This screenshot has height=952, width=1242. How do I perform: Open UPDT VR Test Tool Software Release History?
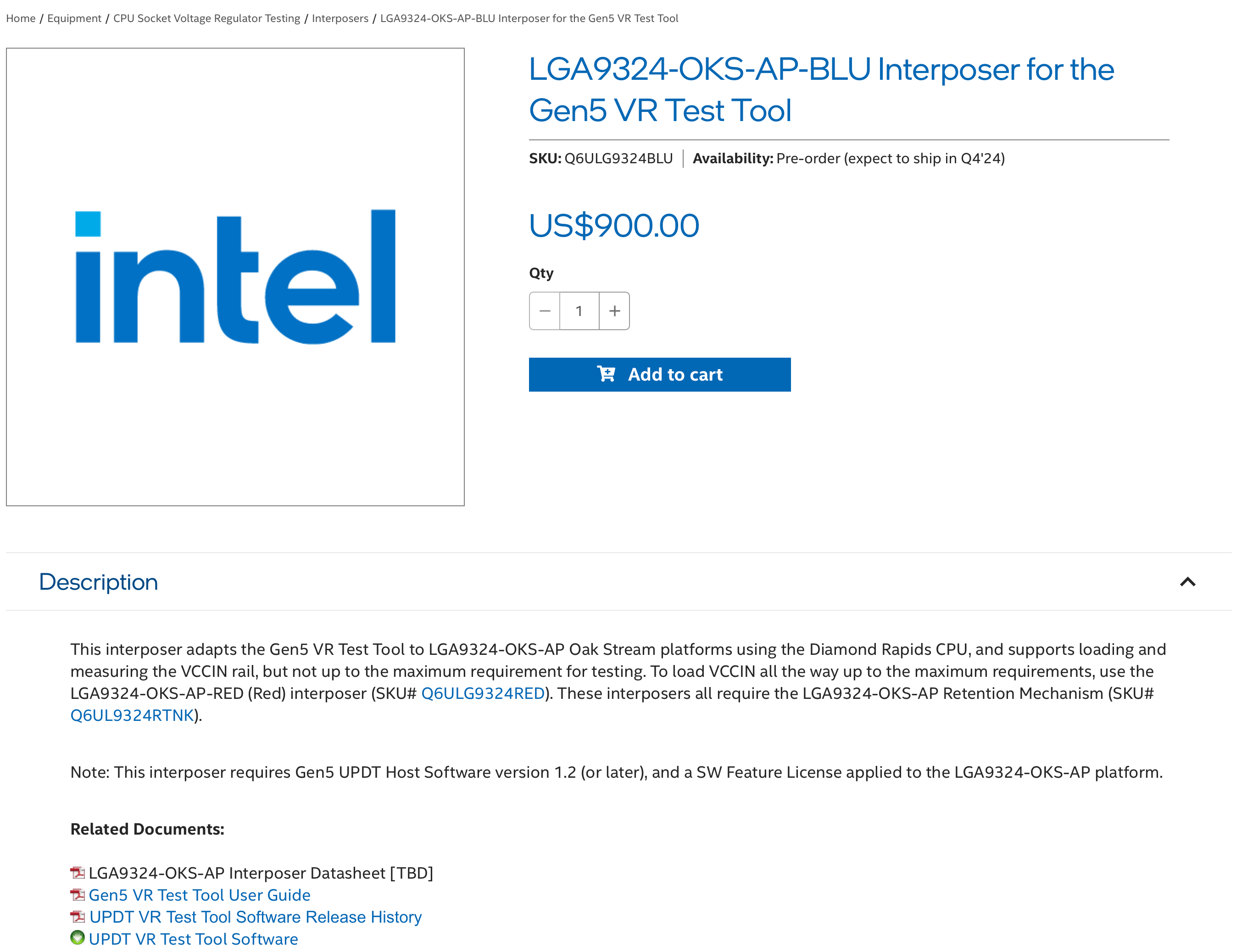tap(256, 917)
